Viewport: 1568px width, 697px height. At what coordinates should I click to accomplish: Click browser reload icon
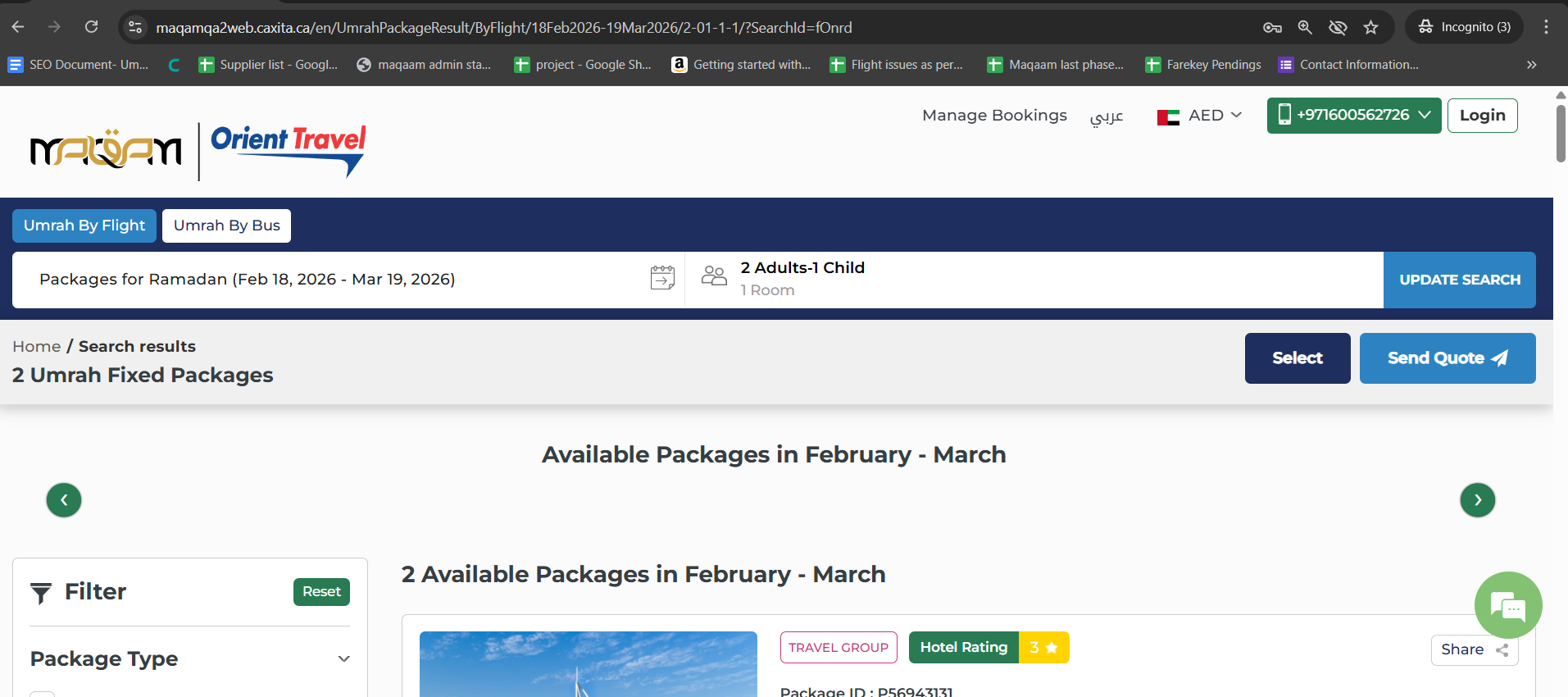point(91,27)
